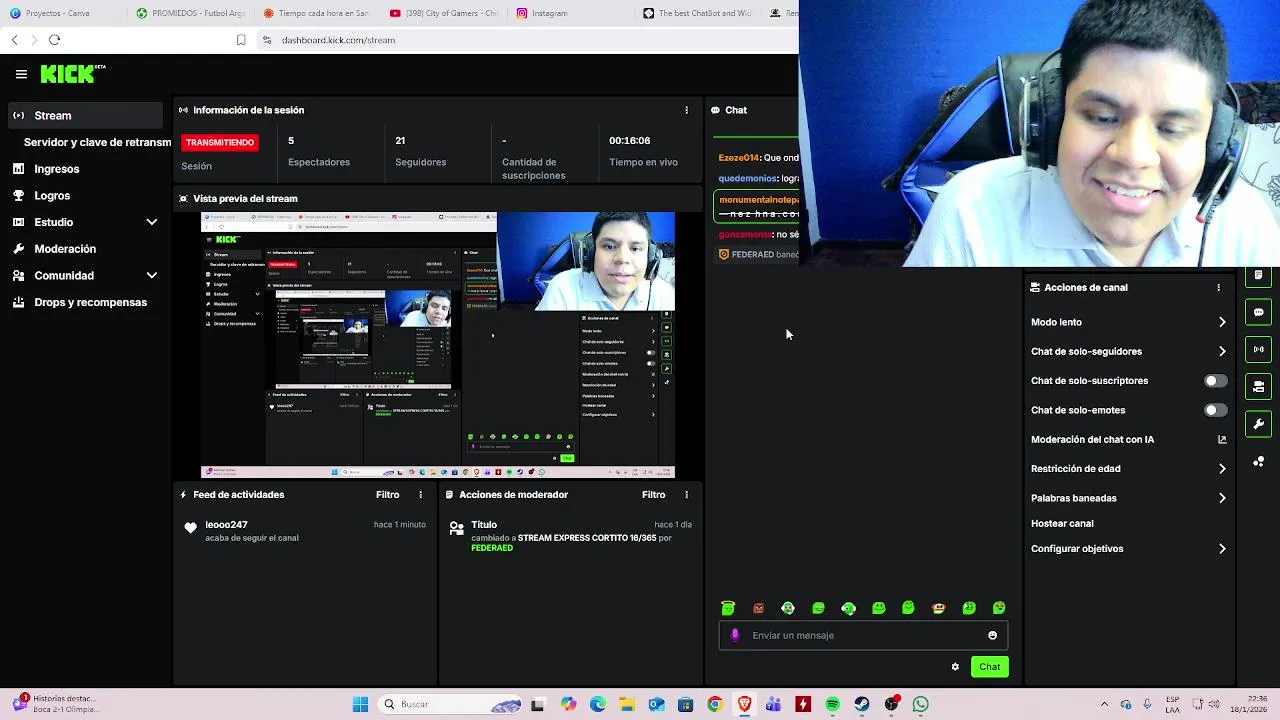Click the wrench icon in right toolbar
The height and width of the screenshot is (720, 1280).
1258,424
